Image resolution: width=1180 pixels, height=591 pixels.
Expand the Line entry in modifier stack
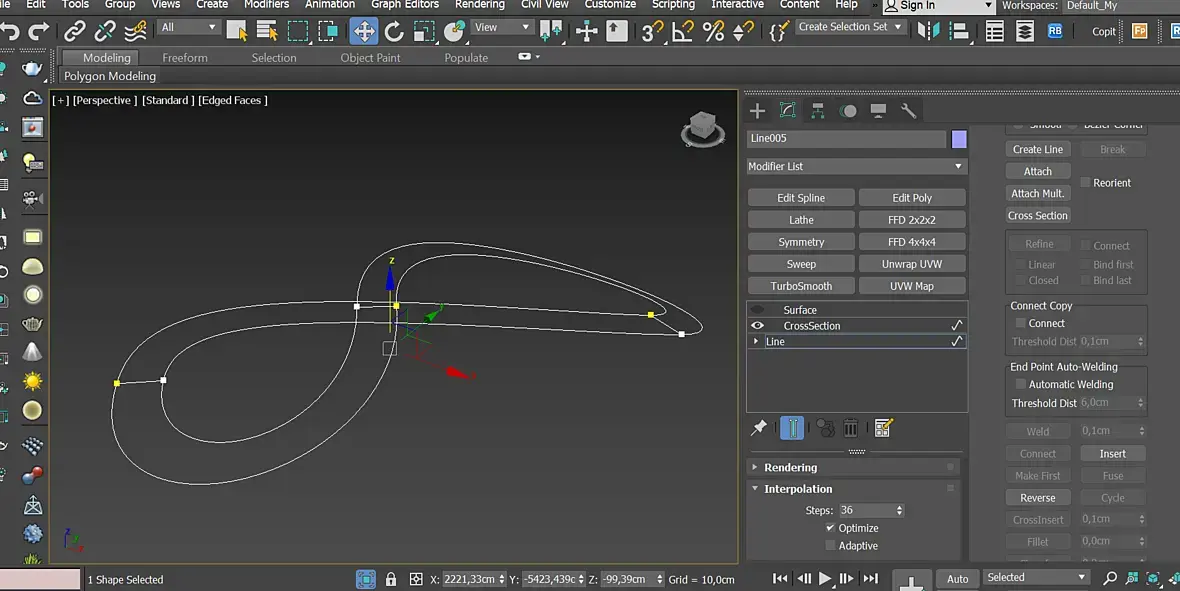coord(756,342)
